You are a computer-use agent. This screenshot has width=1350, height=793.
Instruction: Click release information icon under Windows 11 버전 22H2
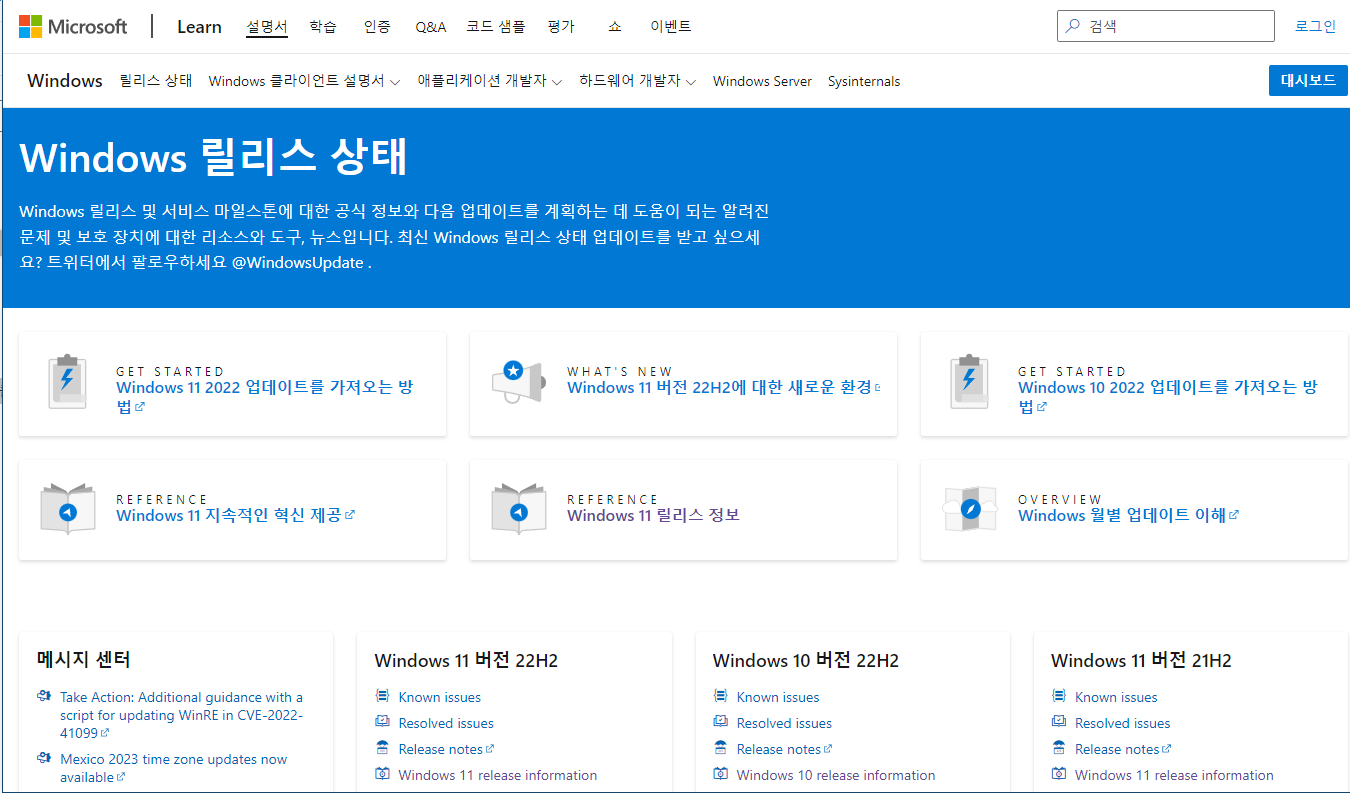point(382,774)
